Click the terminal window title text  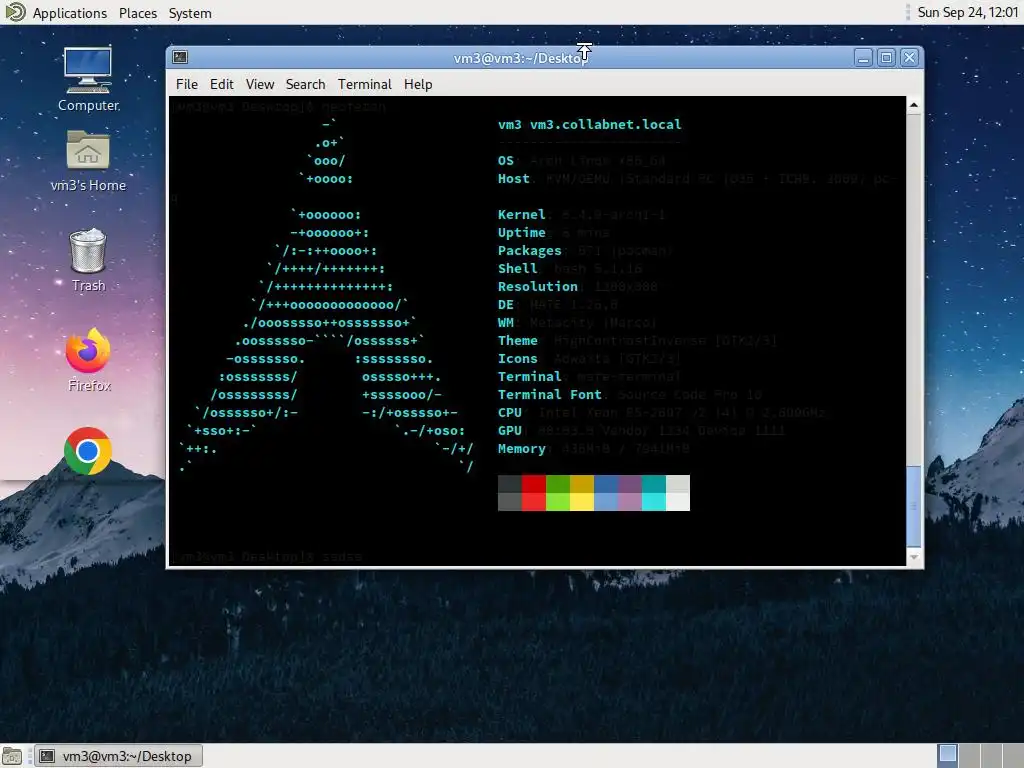520,58
